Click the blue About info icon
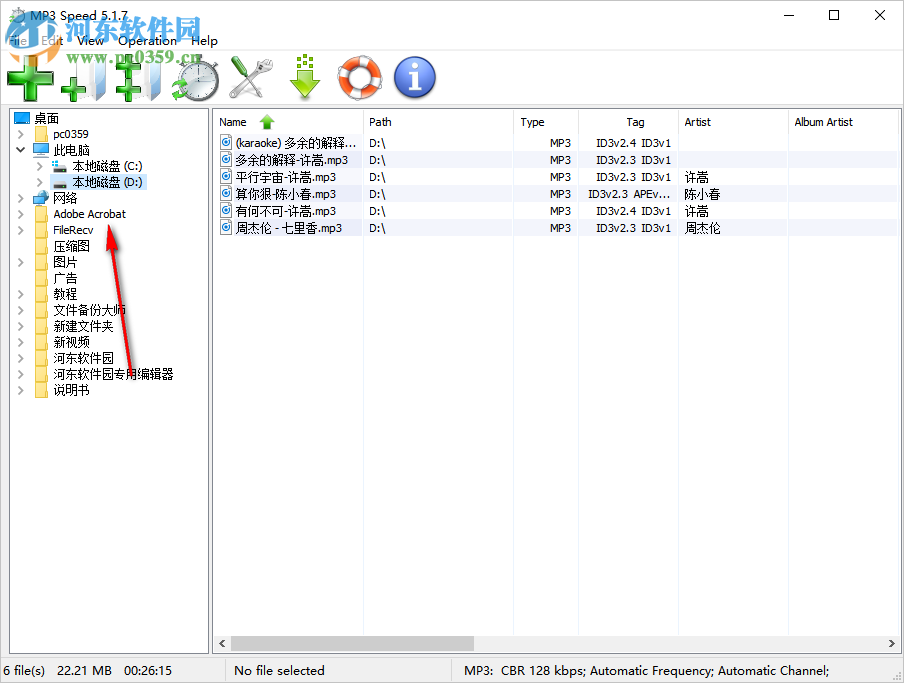 [414, 77]
